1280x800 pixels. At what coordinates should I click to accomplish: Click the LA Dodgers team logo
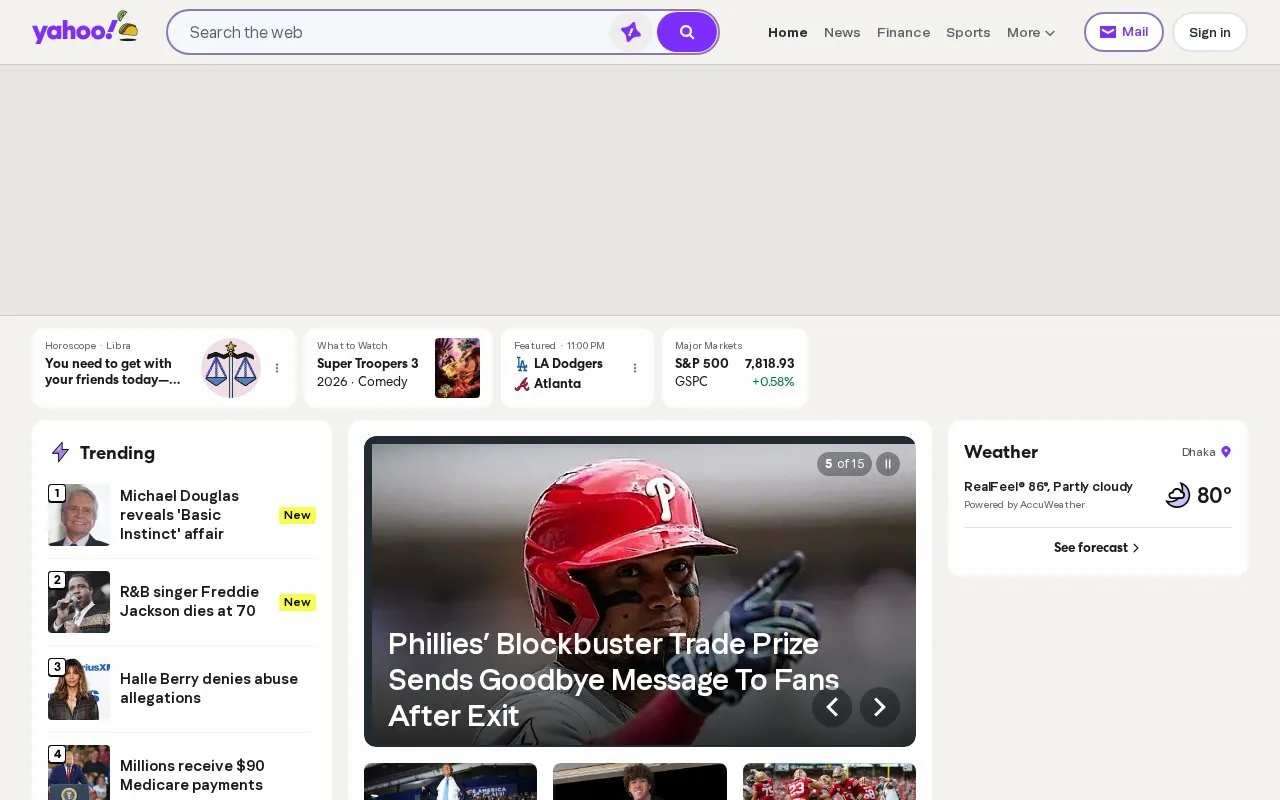point(522,364)
